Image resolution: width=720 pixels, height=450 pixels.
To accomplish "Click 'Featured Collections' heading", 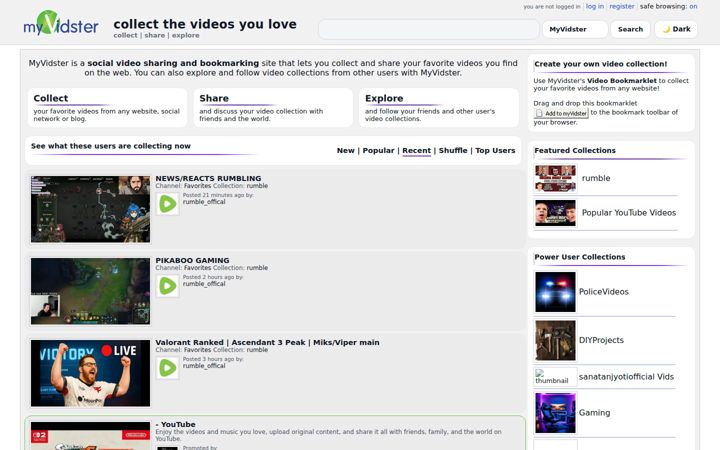I will coord(575,151).
